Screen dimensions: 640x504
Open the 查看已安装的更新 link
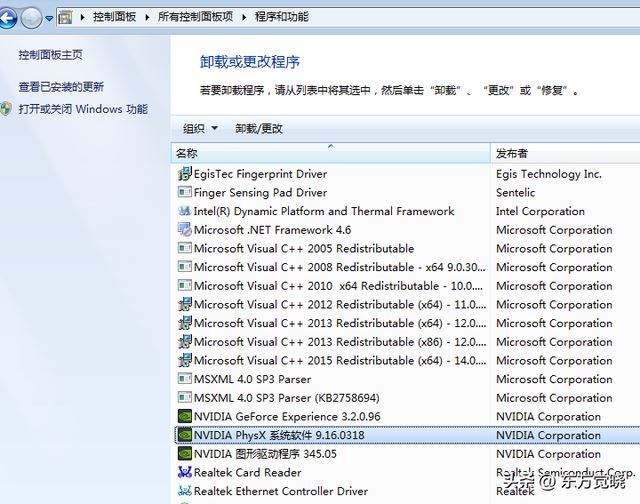pyautogui.click(x=61, y=87)
